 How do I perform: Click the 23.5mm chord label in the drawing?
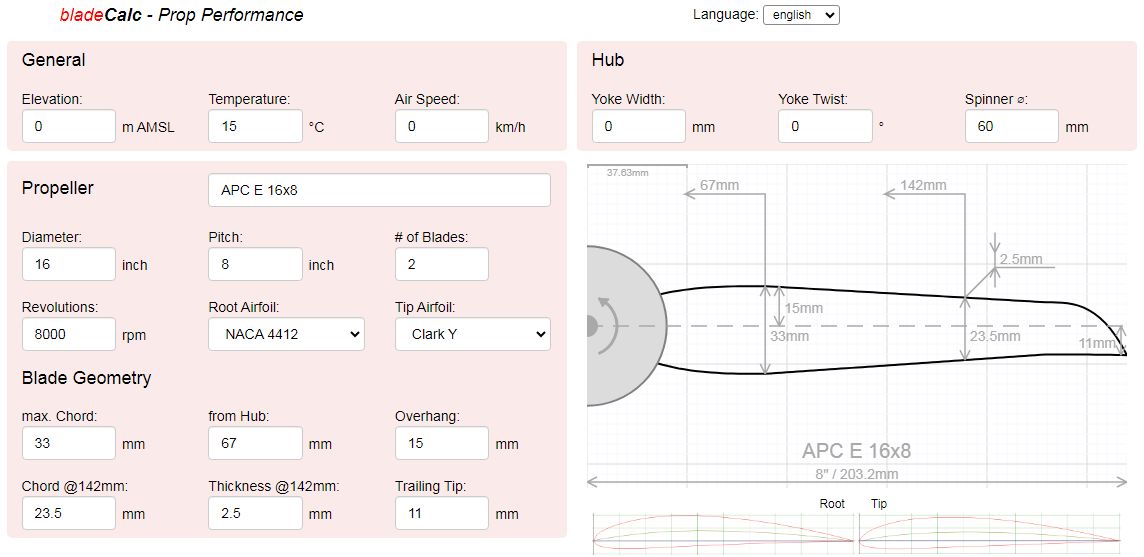[x=994, y=337]
